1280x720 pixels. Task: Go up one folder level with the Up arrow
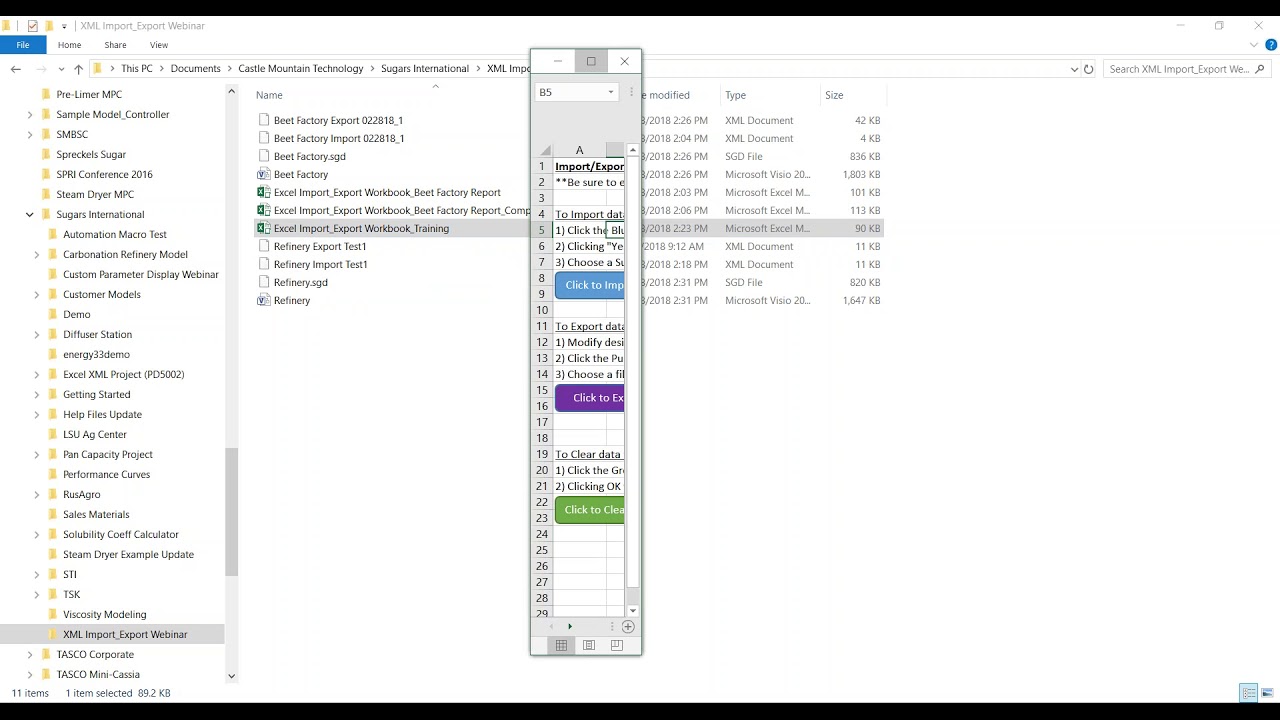(x=78, y=69)
